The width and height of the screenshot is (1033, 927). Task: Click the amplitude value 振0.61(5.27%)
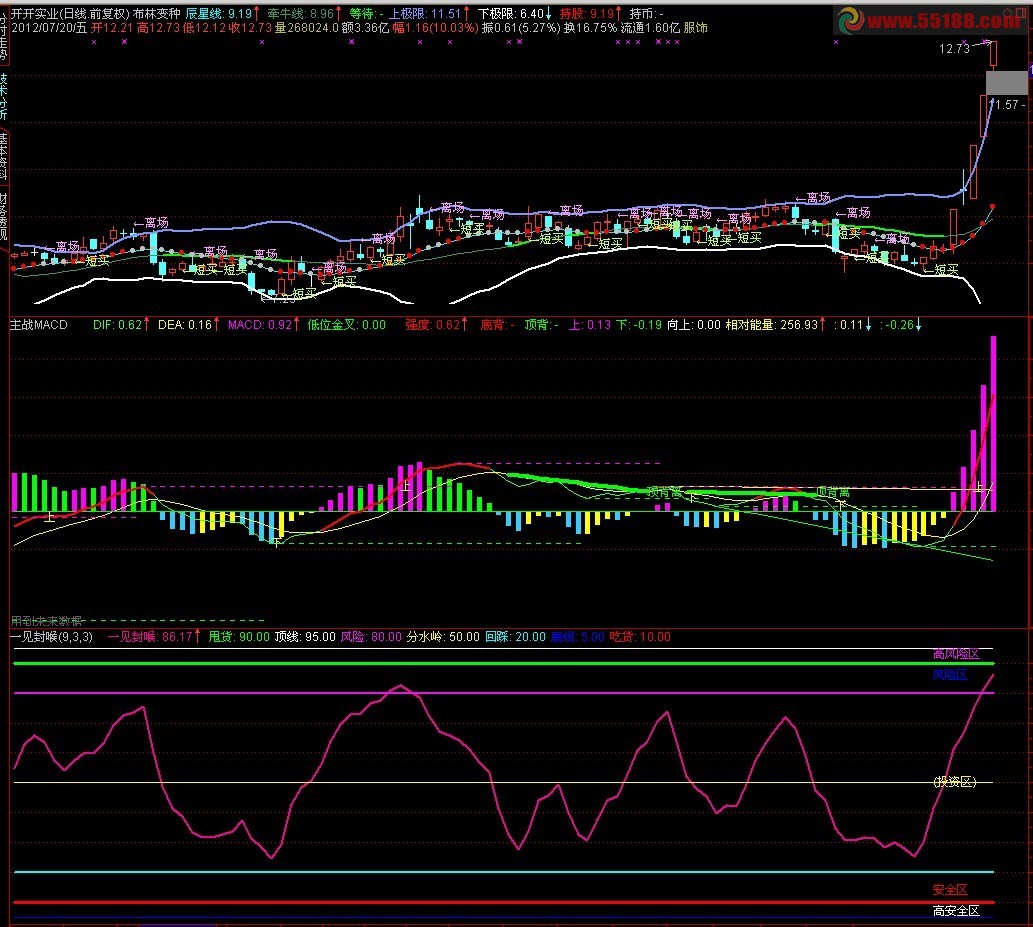(x=521, y=28)
